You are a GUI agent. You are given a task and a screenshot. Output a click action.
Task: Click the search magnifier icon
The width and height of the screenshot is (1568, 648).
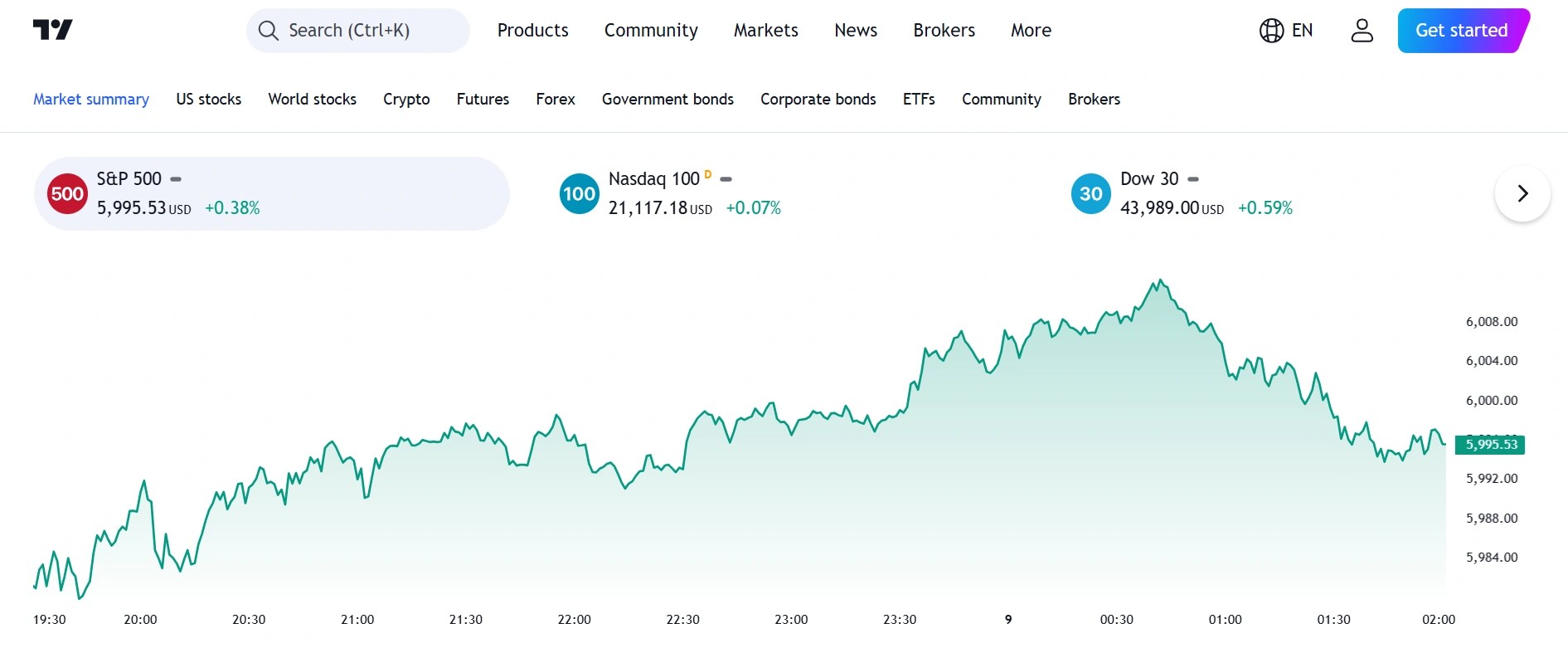click(x=268, y=31)
